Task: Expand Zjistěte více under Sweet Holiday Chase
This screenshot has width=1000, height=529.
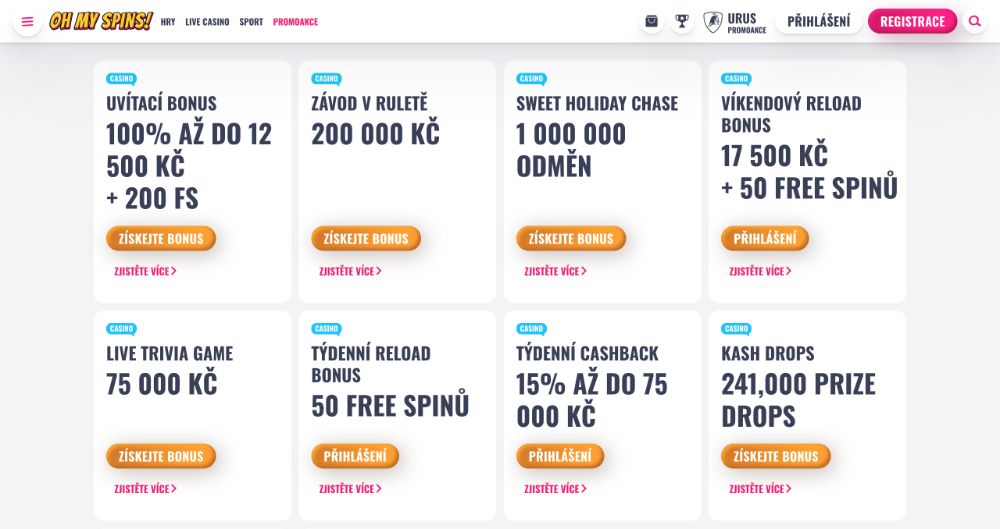Action: point(555,271)
